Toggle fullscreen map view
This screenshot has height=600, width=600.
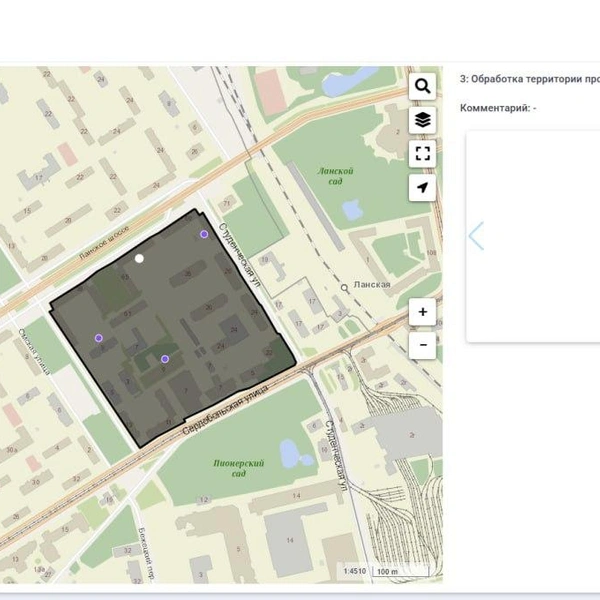click(x=422, y=154)
